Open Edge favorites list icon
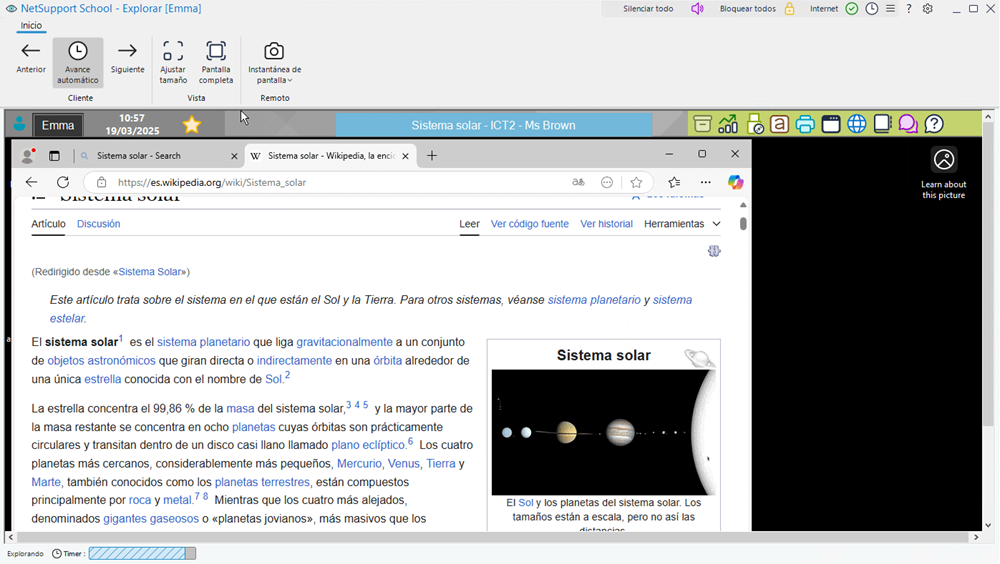 [x=674, y=182]
